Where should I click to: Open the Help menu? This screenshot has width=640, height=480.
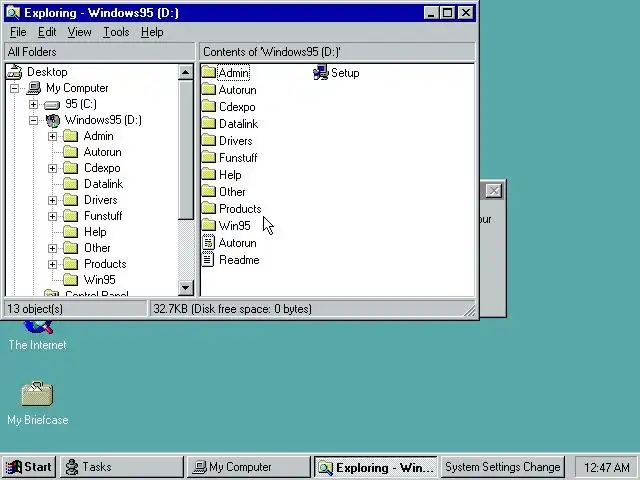(x=152, y=32)
